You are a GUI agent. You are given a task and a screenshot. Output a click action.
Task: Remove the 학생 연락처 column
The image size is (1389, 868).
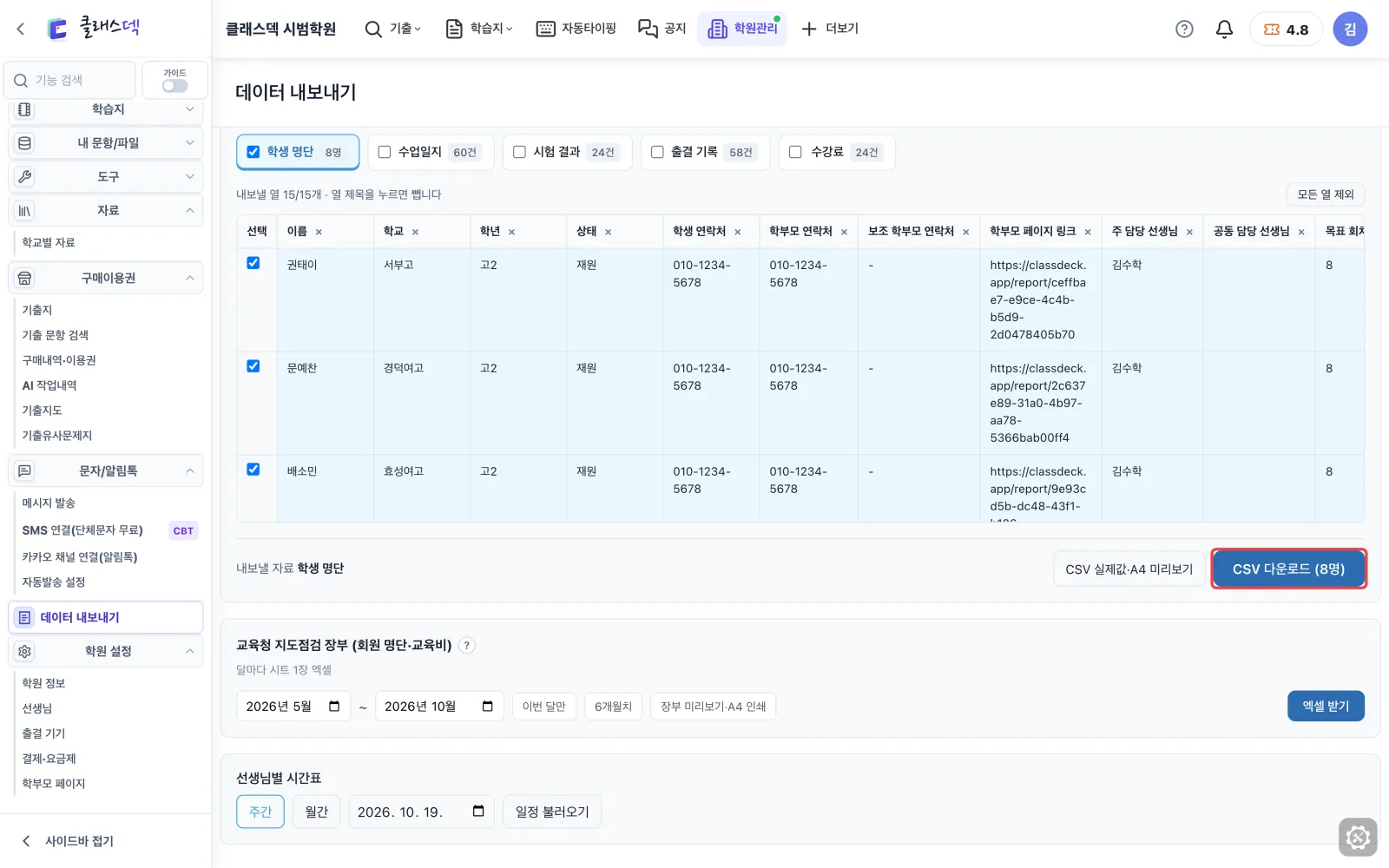737,232
